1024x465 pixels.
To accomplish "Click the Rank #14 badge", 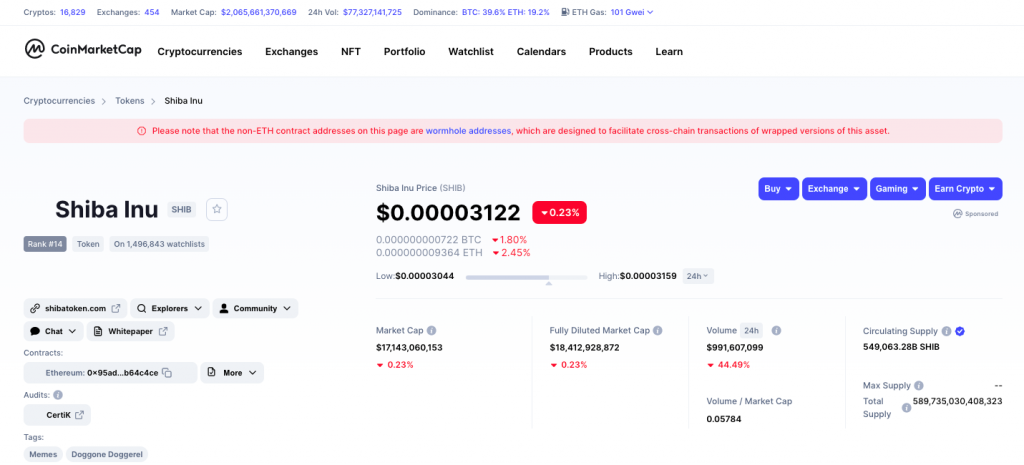I will pos(45,244).
